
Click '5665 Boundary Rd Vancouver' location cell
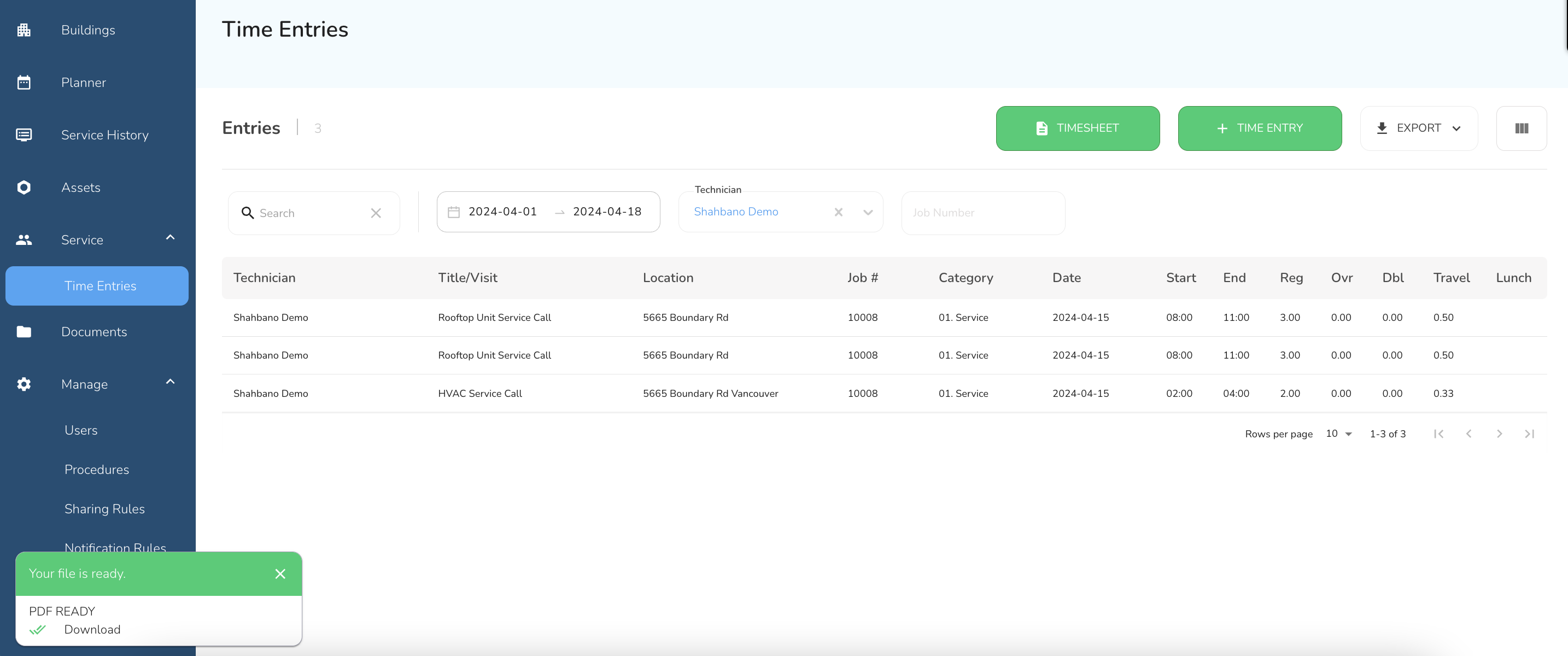710,393
